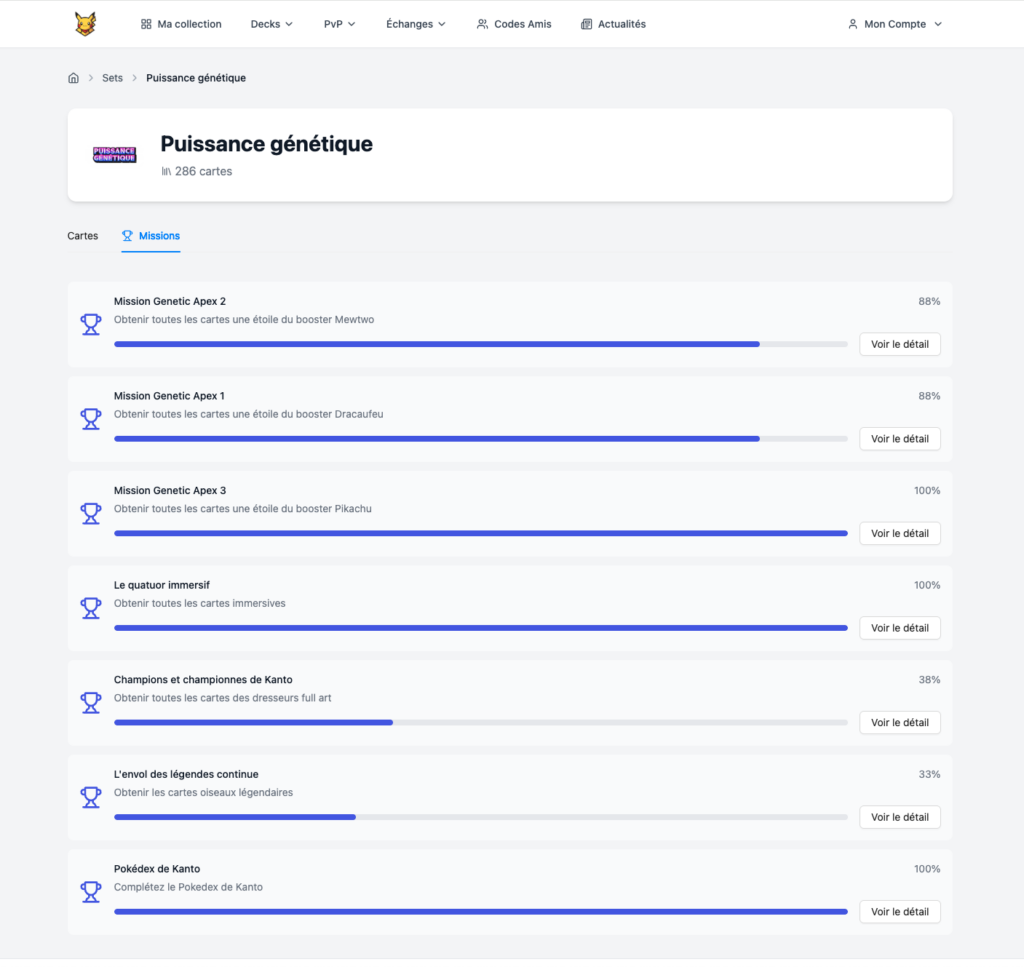The height and width of the screenshot is (967, 1024).
Task: Click the Obtenir toutes les cartes immersives description
Action: pyautogui.click(x=200, y=603)
